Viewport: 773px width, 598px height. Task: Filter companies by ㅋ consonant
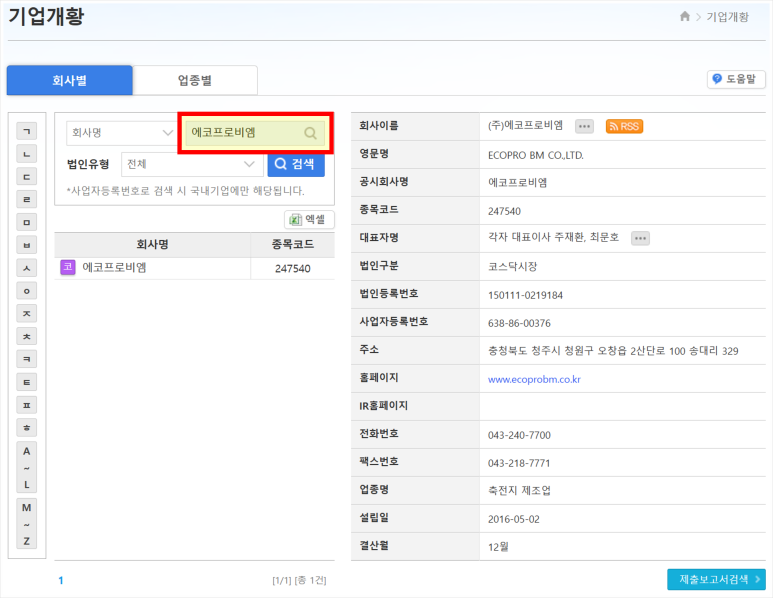[x=27, y=359]
